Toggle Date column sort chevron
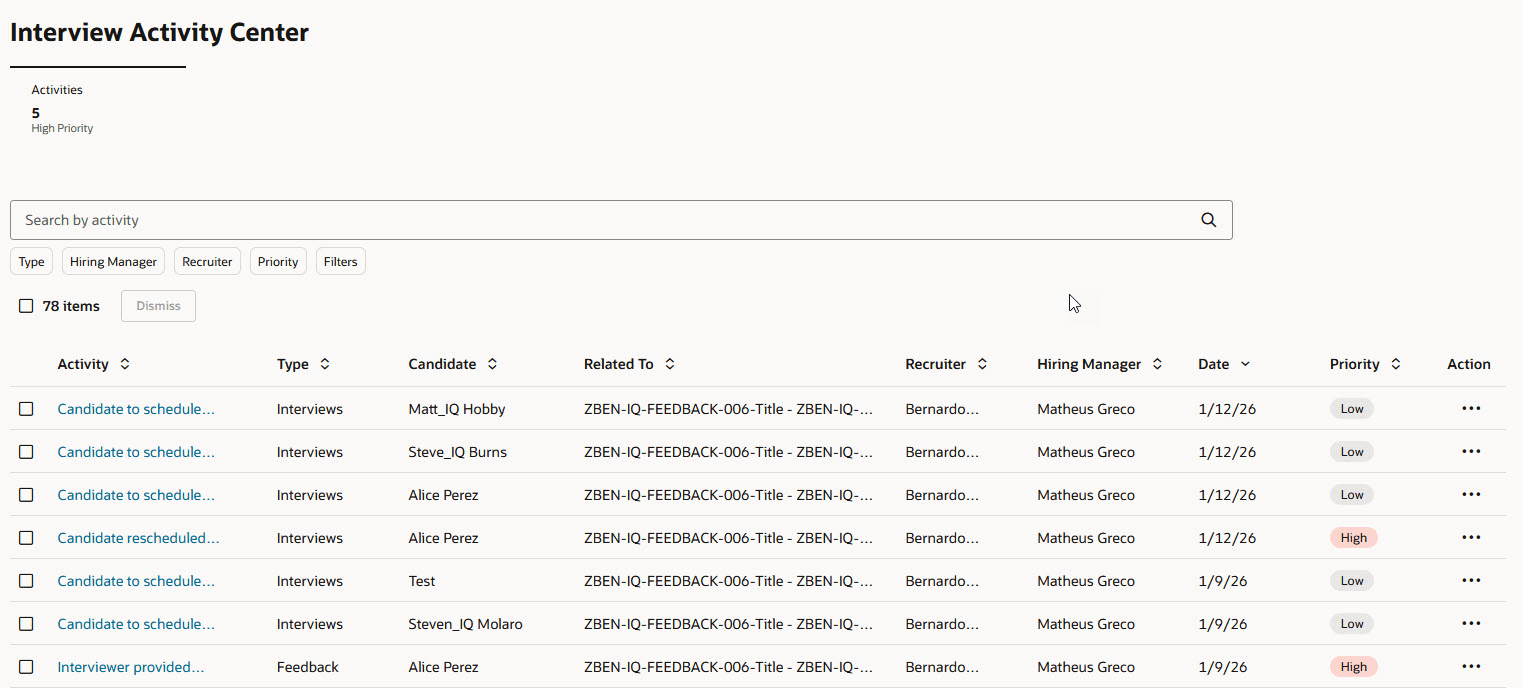 tap(1245, 364)
